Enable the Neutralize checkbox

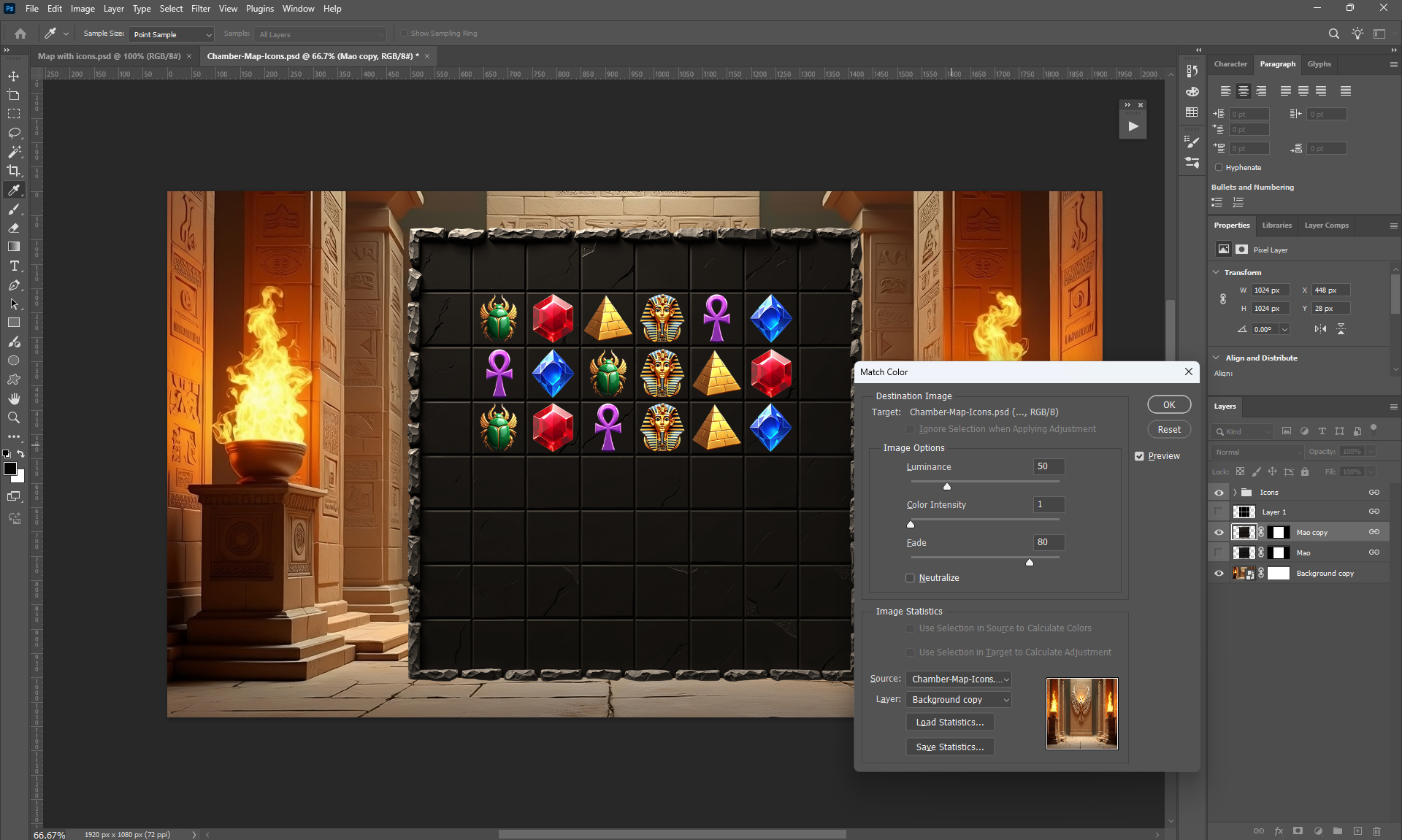coord(910,578)
